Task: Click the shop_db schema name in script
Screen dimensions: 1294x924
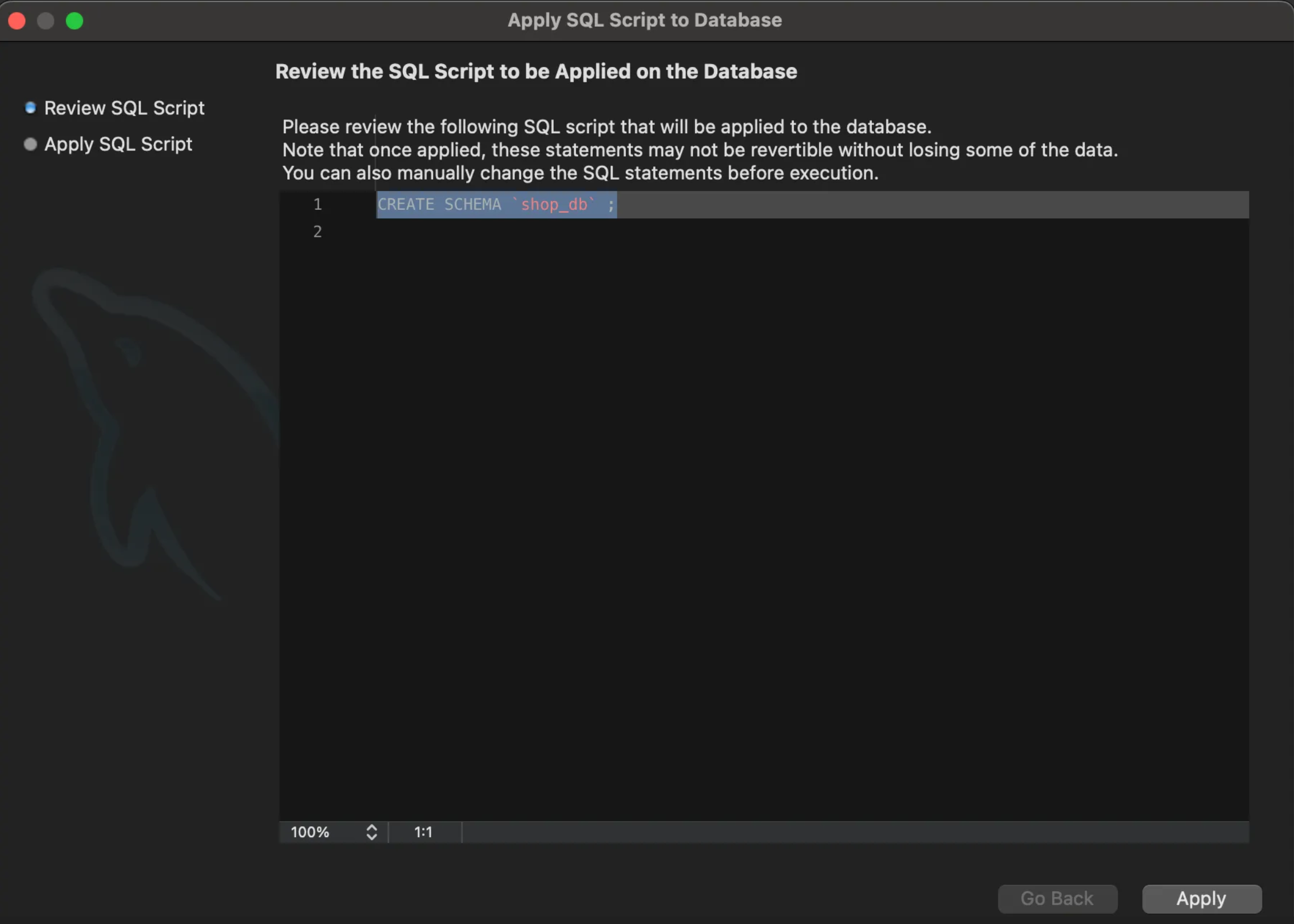Action: point(554,204)
